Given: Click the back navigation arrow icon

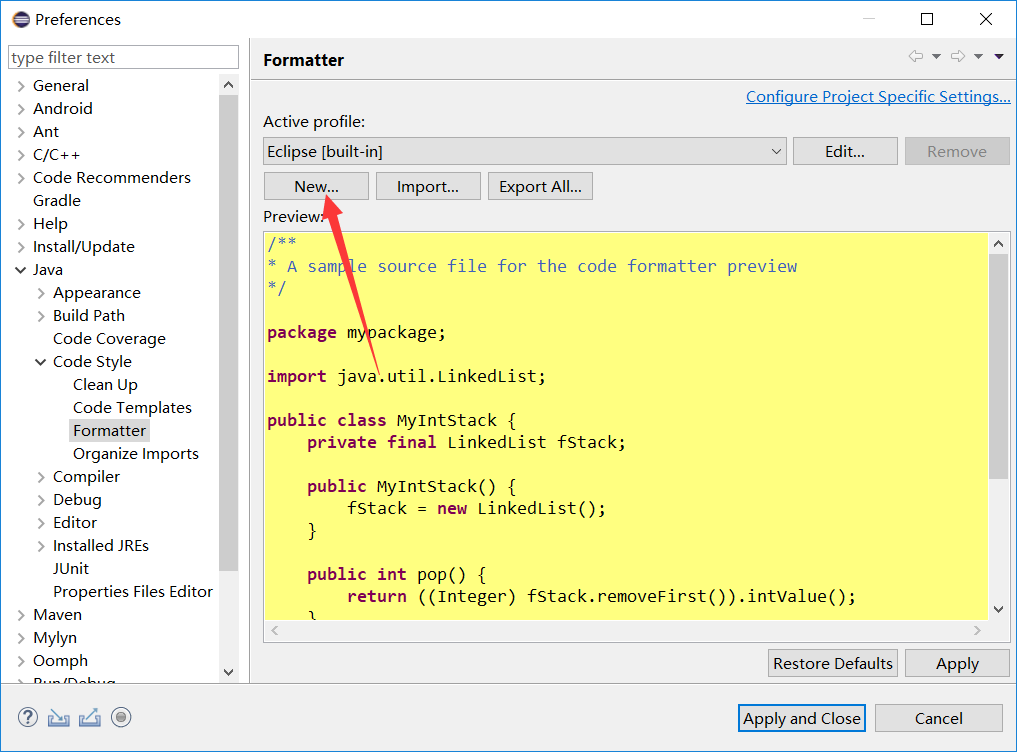Looking at the screenshot, I should click(x=916, y=56).
